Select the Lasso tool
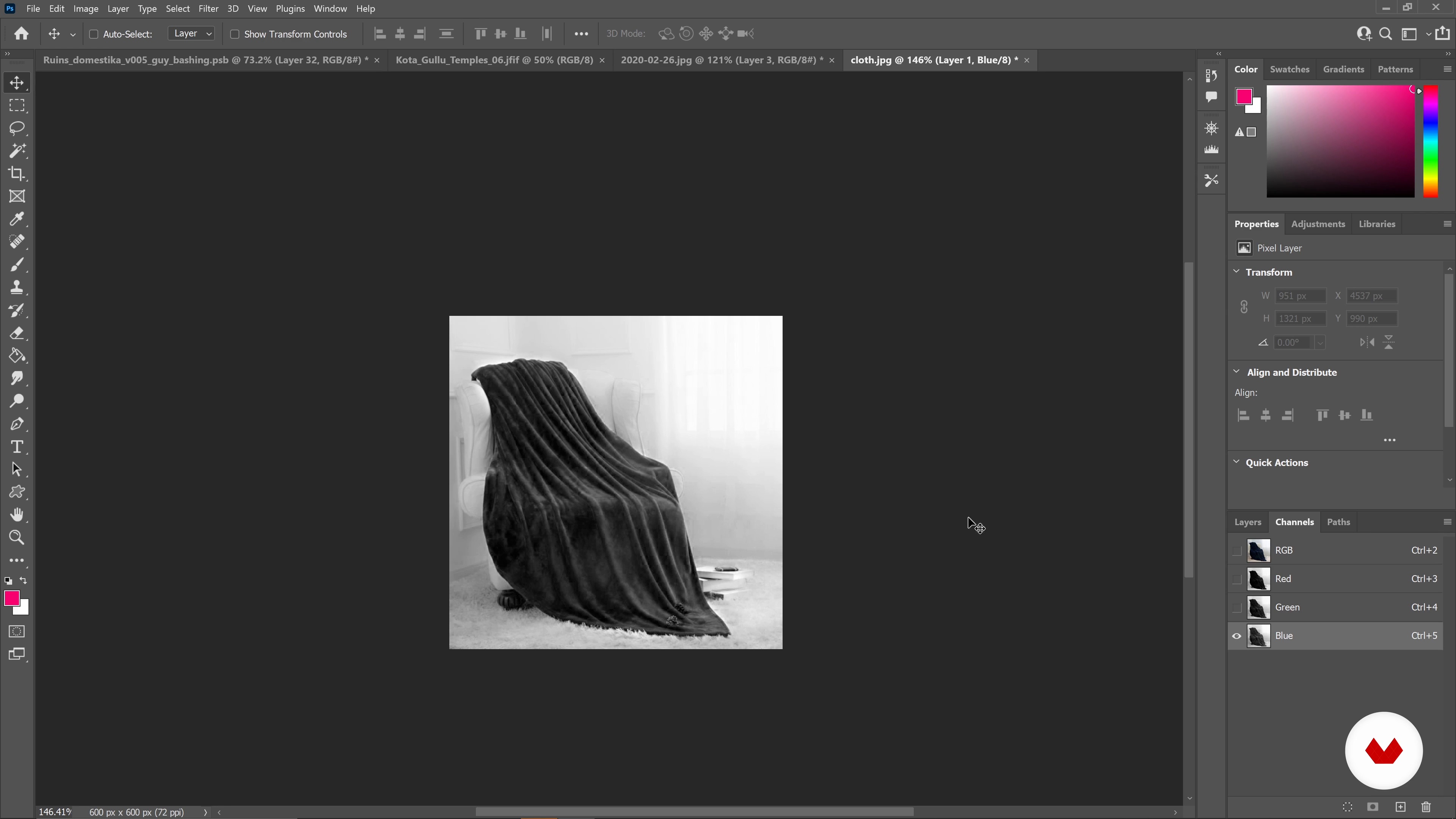 click(17, 128)
